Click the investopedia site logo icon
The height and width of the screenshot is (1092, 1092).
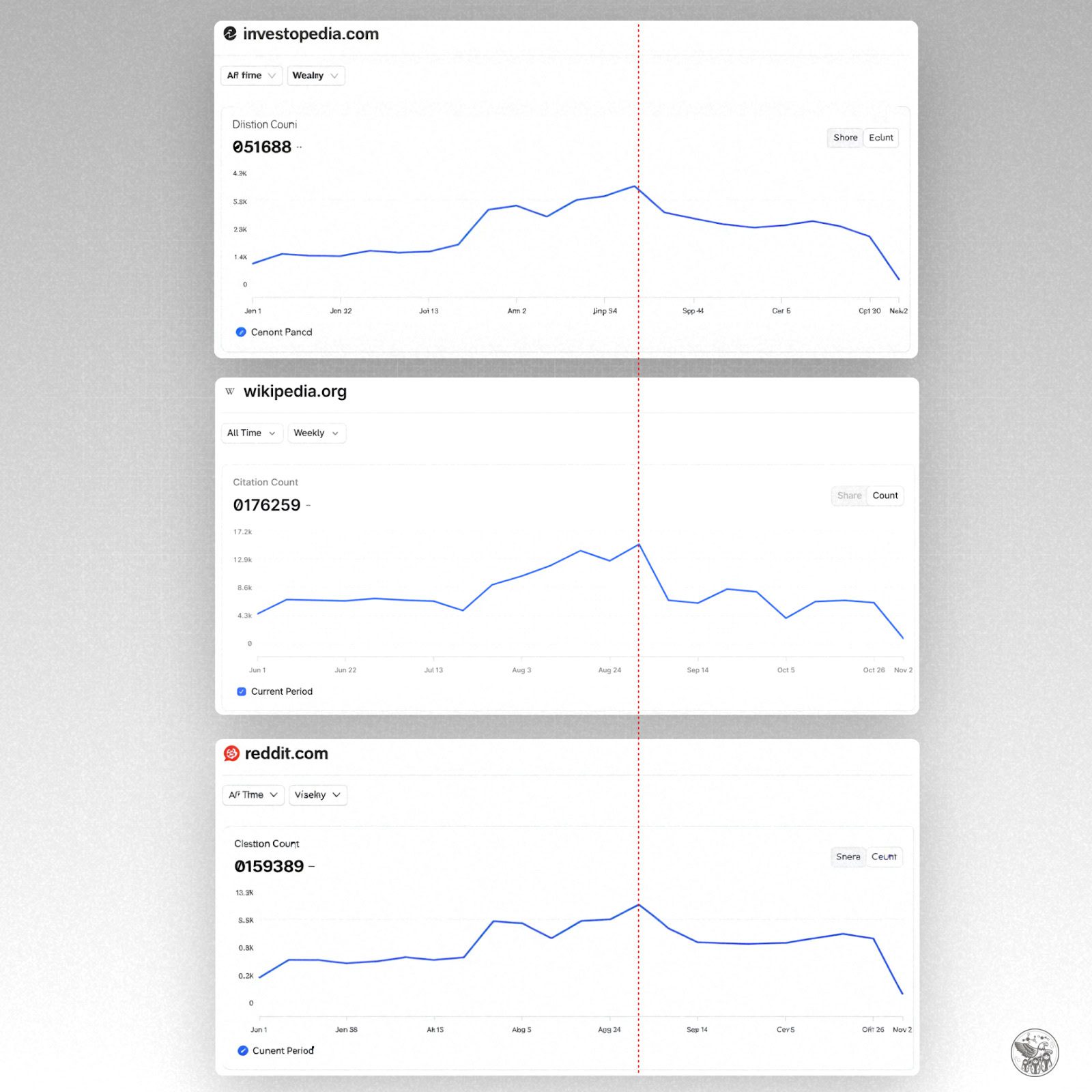[230, 33]
